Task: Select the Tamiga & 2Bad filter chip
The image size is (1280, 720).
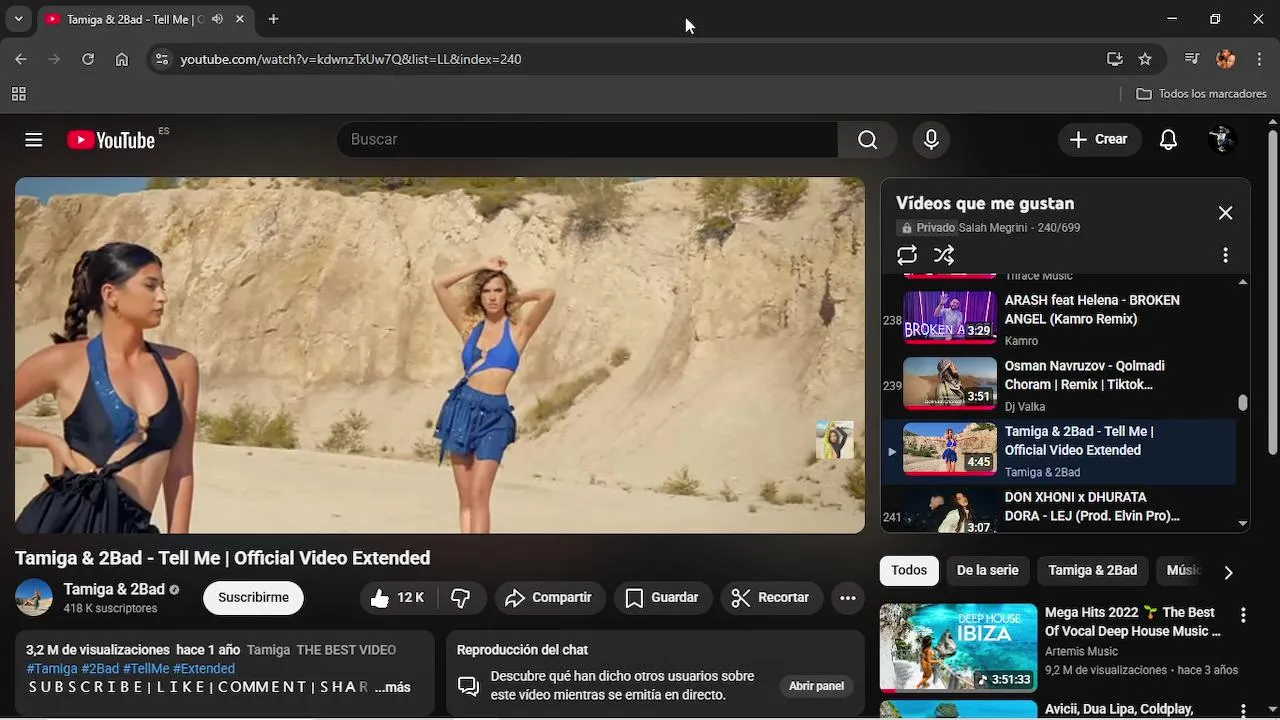Action: (1092, 570)
